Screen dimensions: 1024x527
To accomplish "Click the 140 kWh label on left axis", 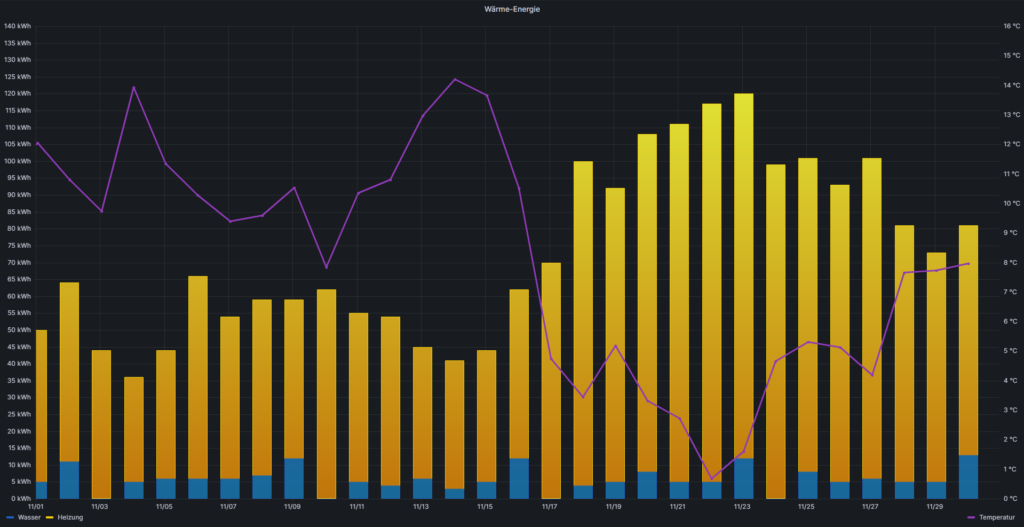I will 18,26.
